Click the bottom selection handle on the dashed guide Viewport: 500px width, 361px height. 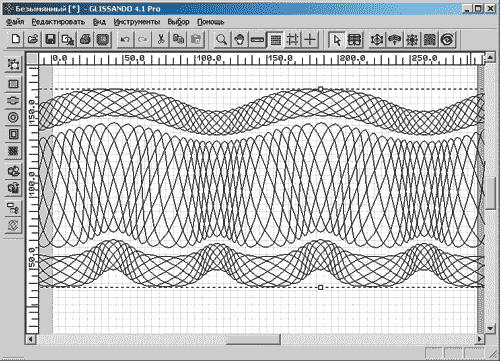click(x=320, y=287)
